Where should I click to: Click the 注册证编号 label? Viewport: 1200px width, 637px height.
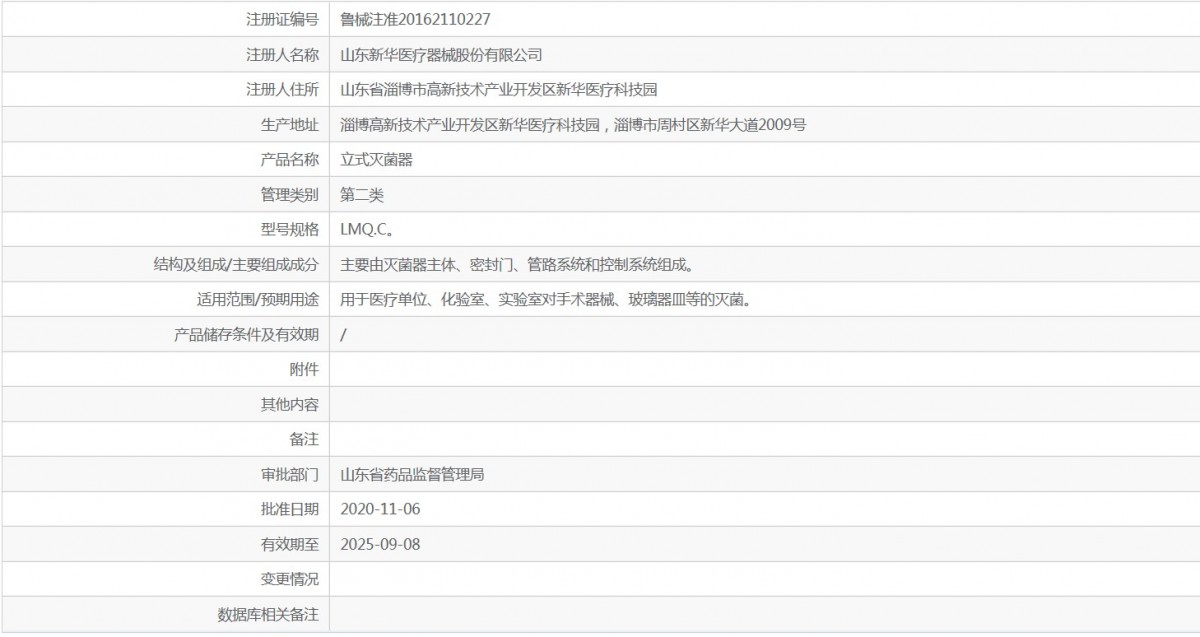point(282,19)
